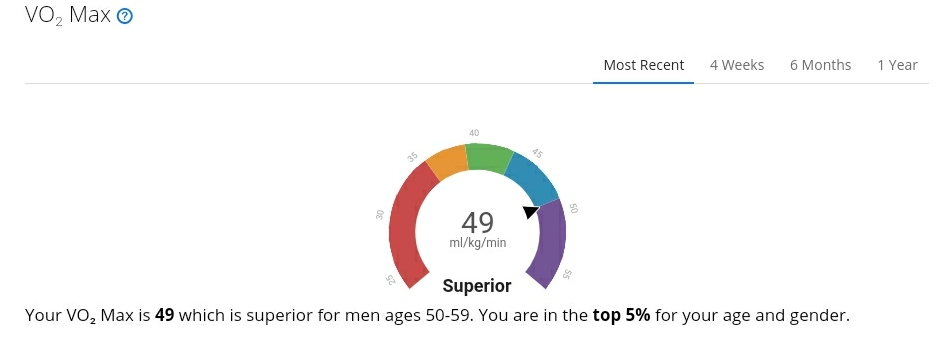Click the Superior rating label
The height and width of the screenshot is (364, 933).
point(477,286)
